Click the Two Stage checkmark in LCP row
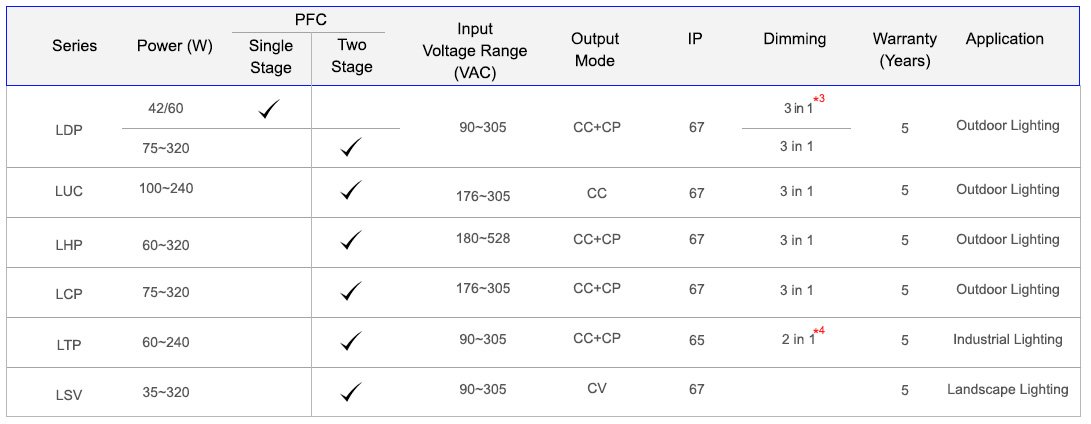Image resolution: width=1091 pixels, height=424 pixels. (x=351, y=290)
